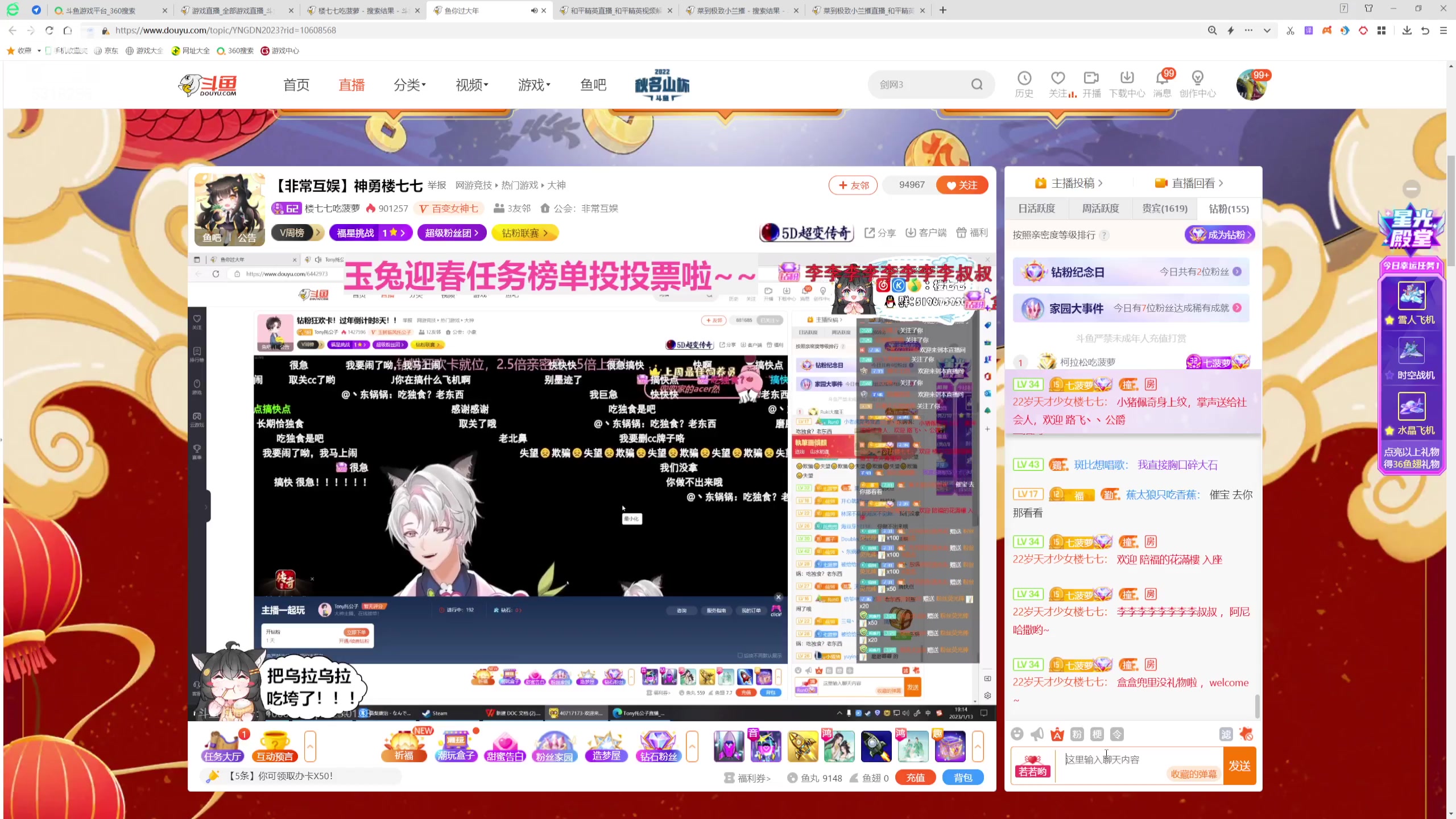This screenshot has width=1456, height=819.
Task: Switch to the 日活跃度 tab
Action: [1036, 209]
